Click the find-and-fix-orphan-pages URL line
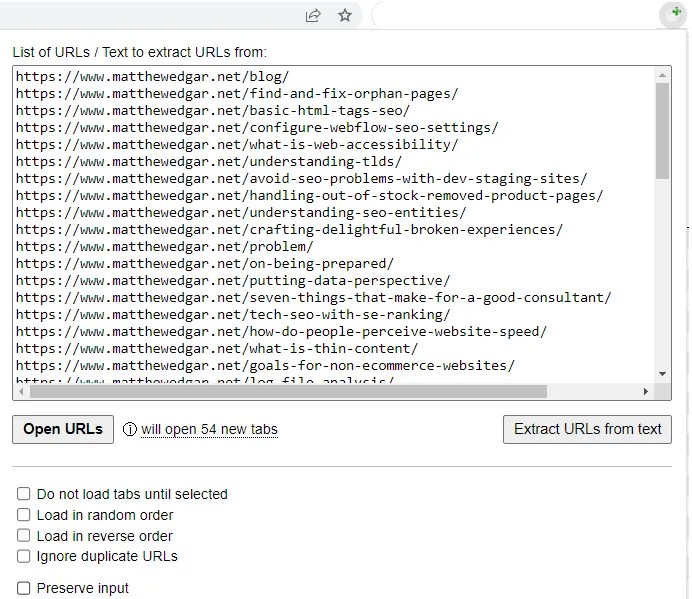692x599 pixels. 237,94
